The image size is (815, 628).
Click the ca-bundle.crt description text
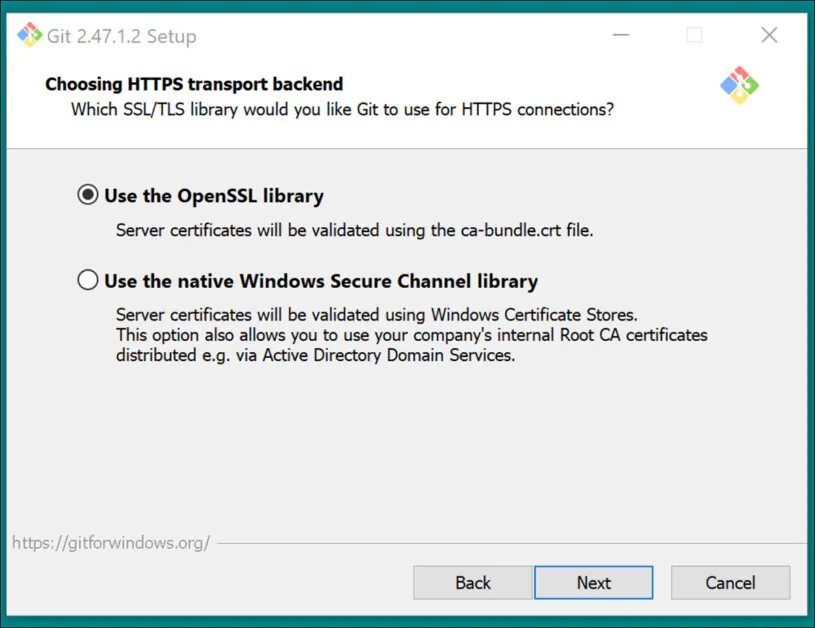354,230
